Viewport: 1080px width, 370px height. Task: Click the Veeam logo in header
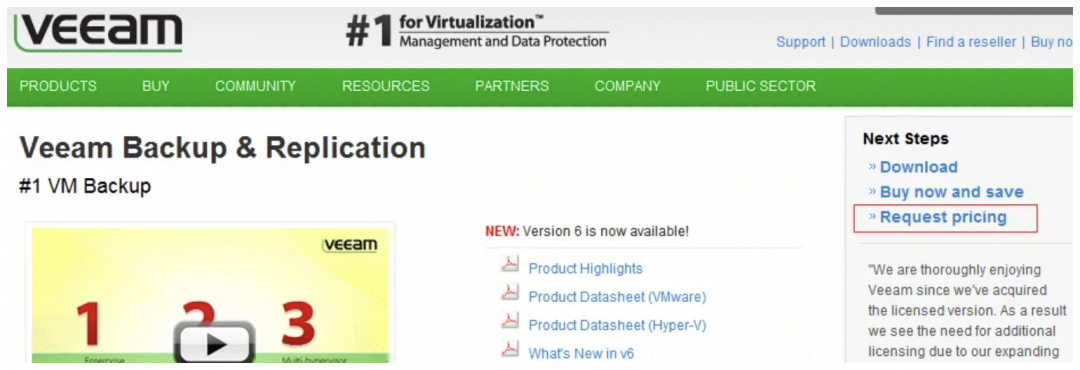(98, 31)
